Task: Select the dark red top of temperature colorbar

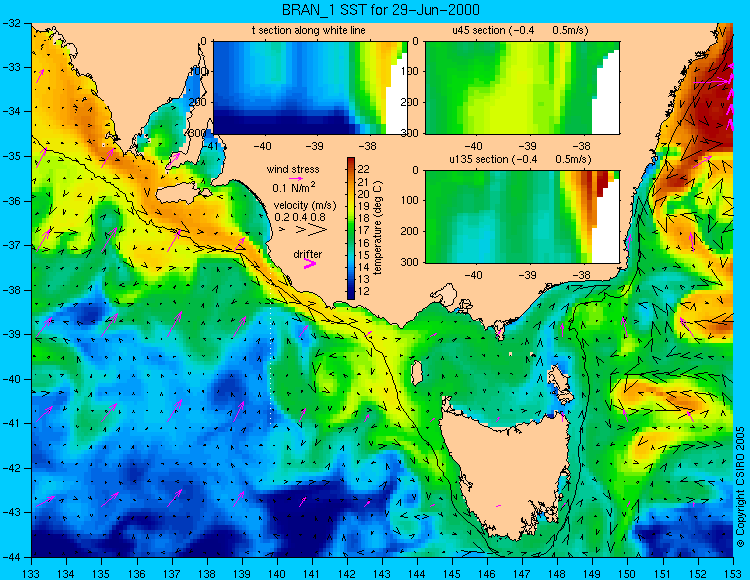Action: [x=351, y=162]
